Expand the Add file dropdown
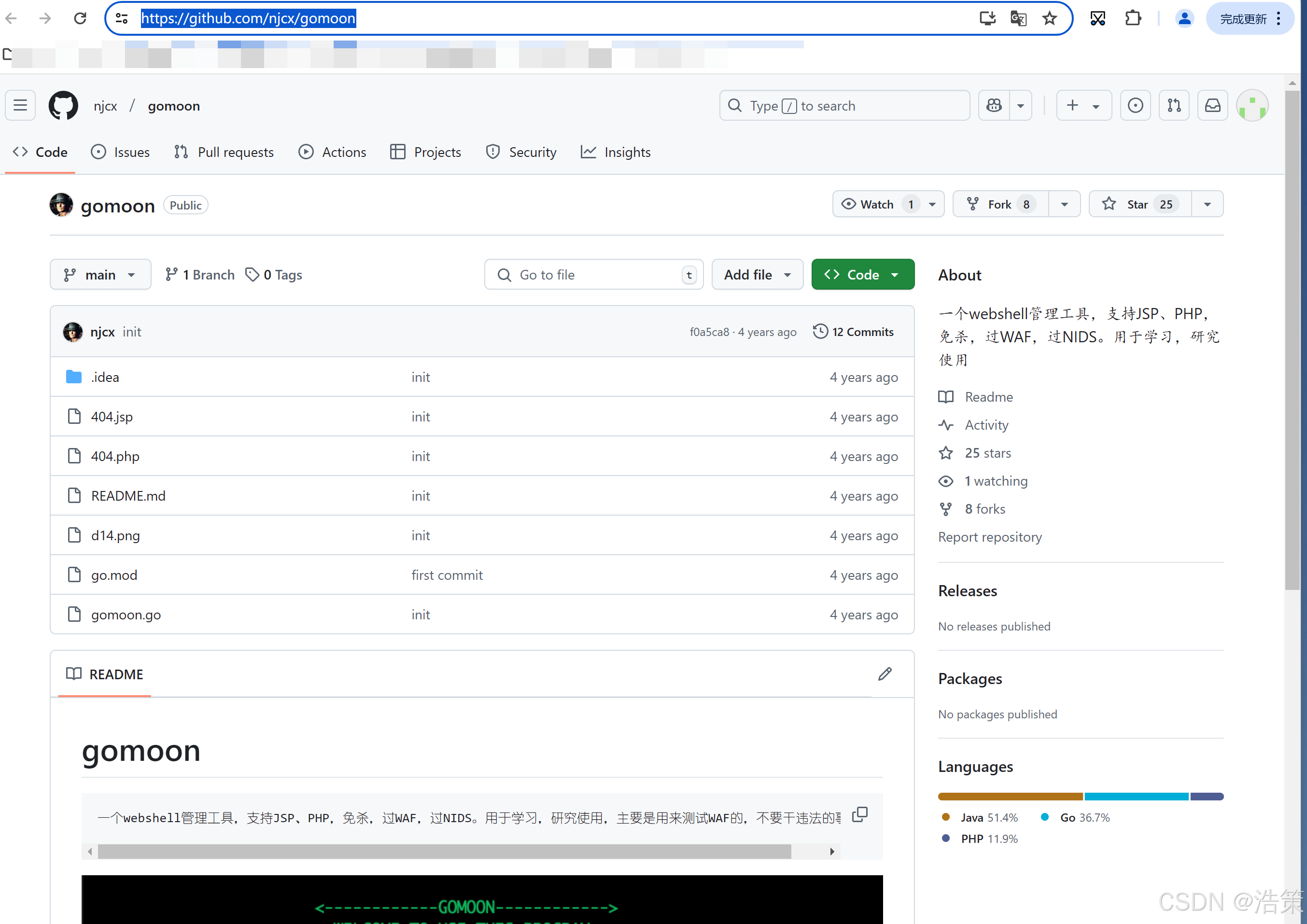The image size is (1307, 924). [757, 275]
